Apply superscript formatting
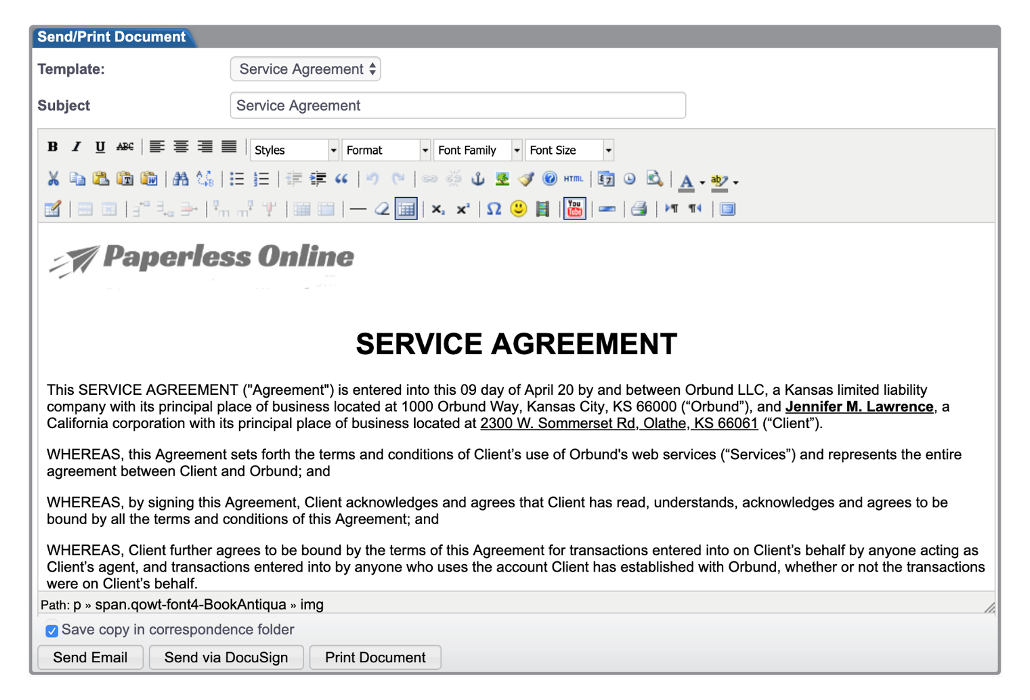Viewport: 1030px width, 700px height. click(x=462, y=209)
